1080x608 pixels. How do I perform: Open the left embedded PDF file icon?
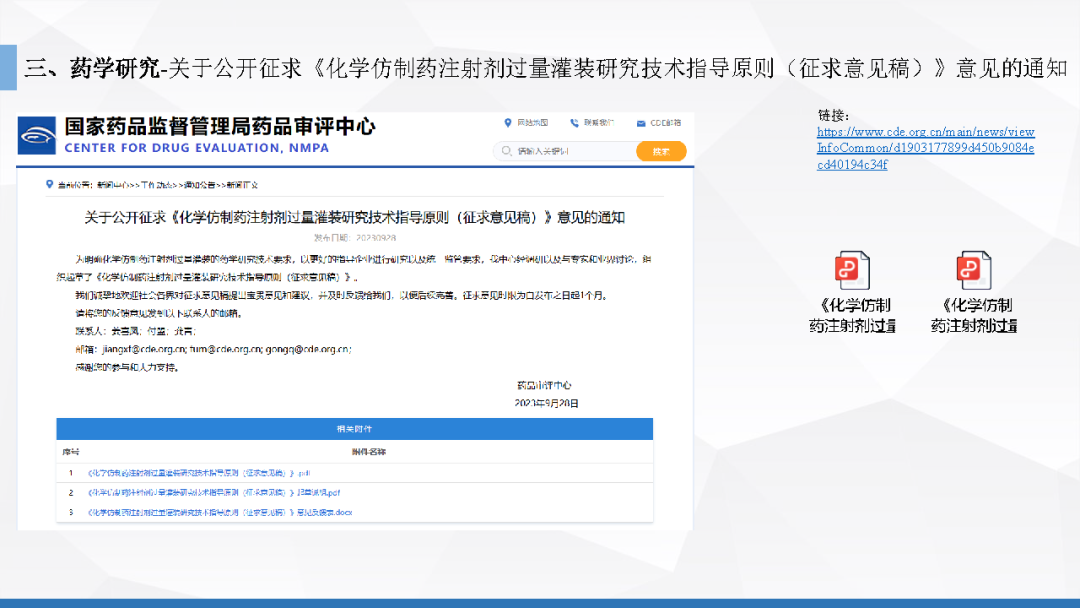852,271
